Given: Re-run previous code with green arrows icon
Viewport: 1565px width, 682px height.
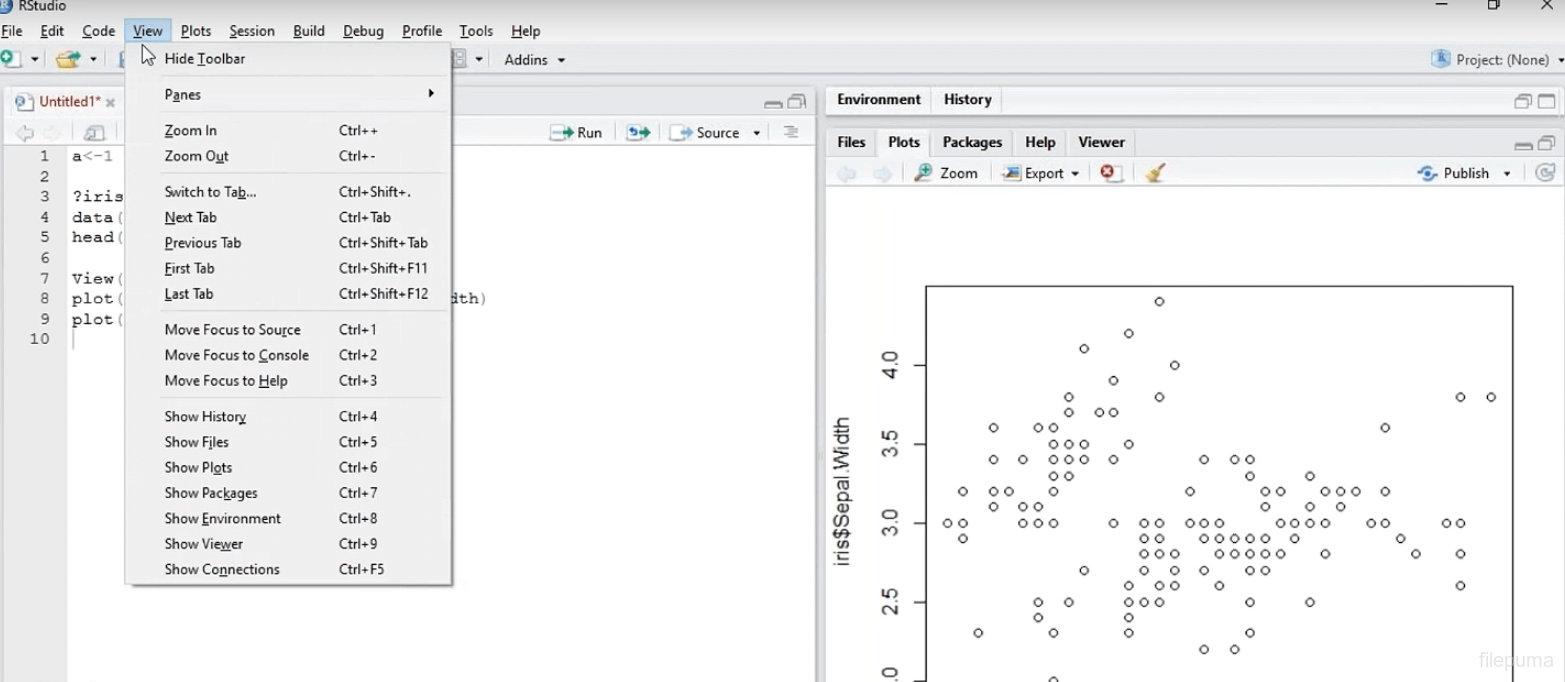Looking at the screenshot, I should [637, 132].
